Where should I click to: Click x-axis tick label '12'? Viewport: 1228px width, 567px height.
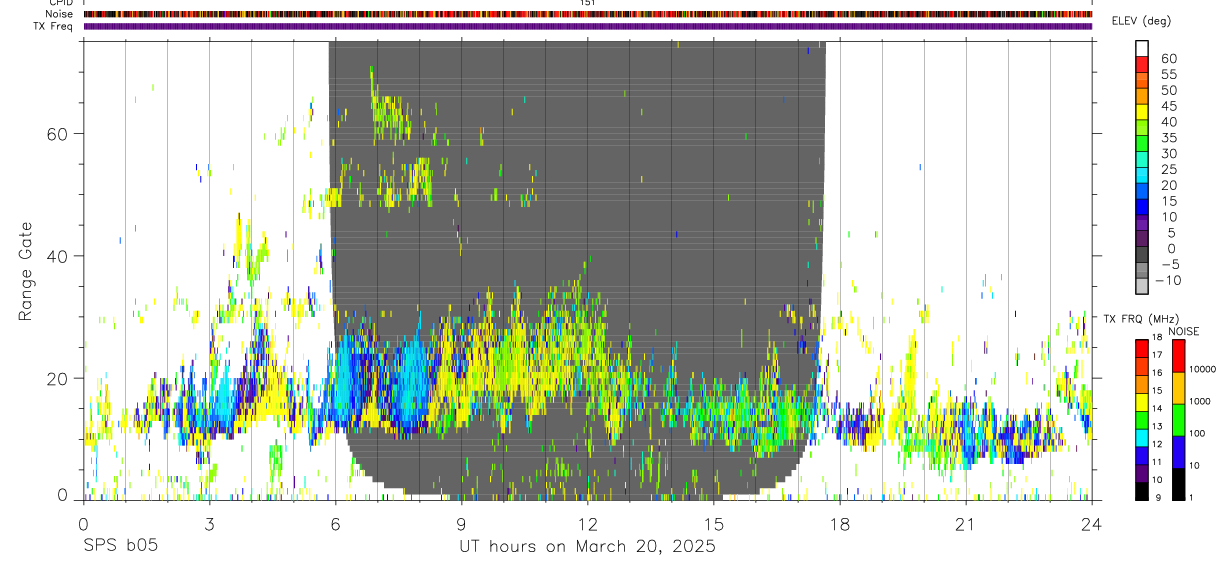pos(588,524)
